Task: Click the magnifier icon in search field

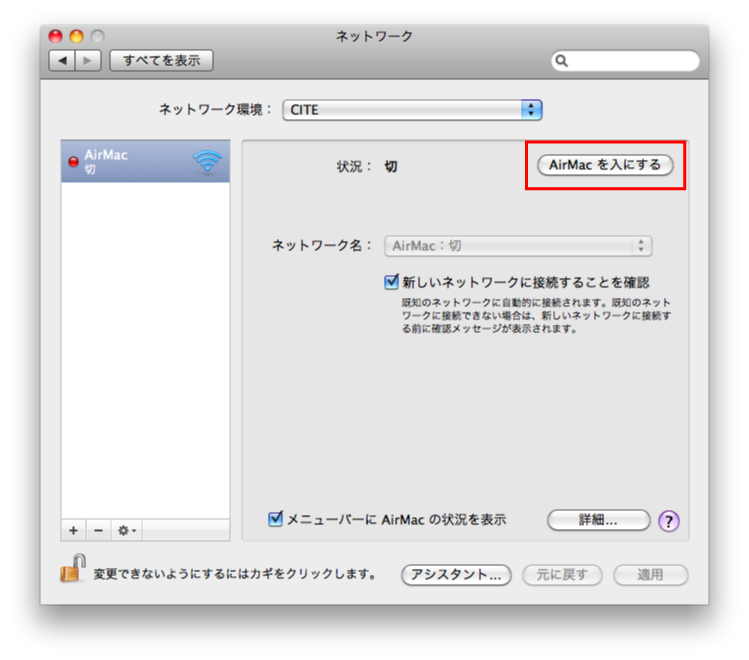Action: click(x=563, y=61)
